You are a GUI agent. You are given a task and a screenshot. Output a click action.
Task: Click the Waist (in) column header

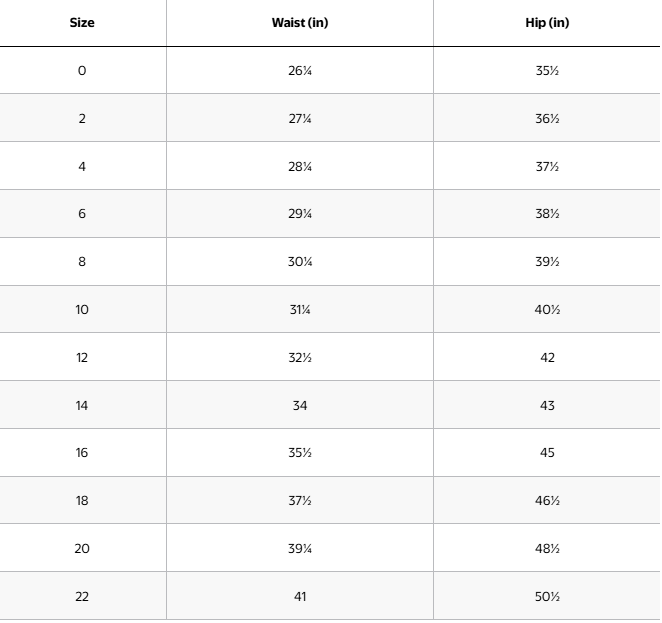click(300, 23)
